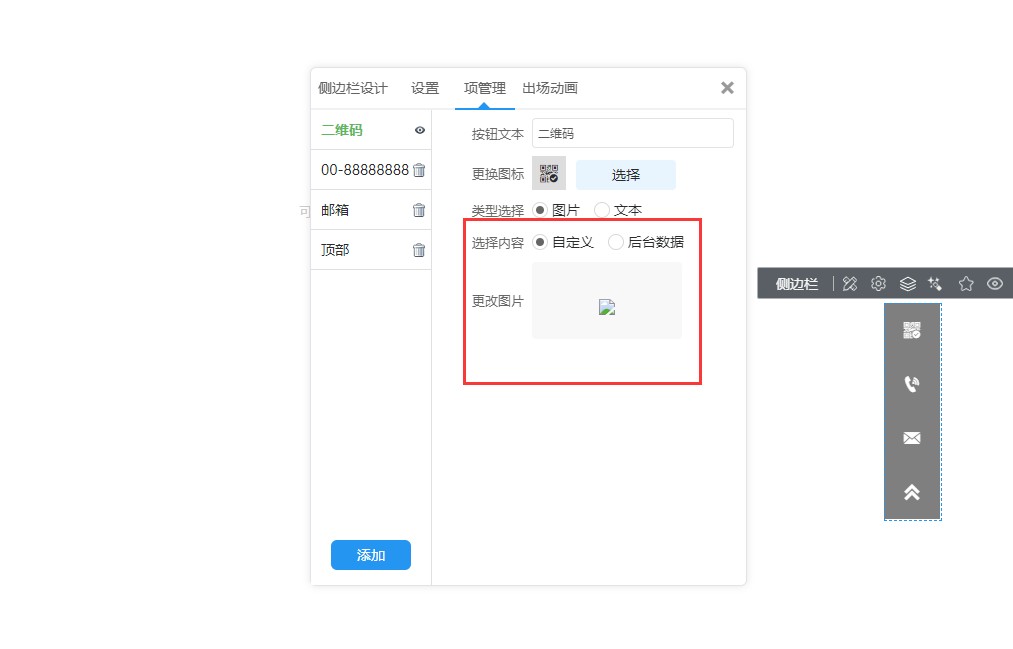Toggle eye icon in 侧边栏 toolbar
The height and width of the screenshot is (649, 1013).
(x=994, y=284)
